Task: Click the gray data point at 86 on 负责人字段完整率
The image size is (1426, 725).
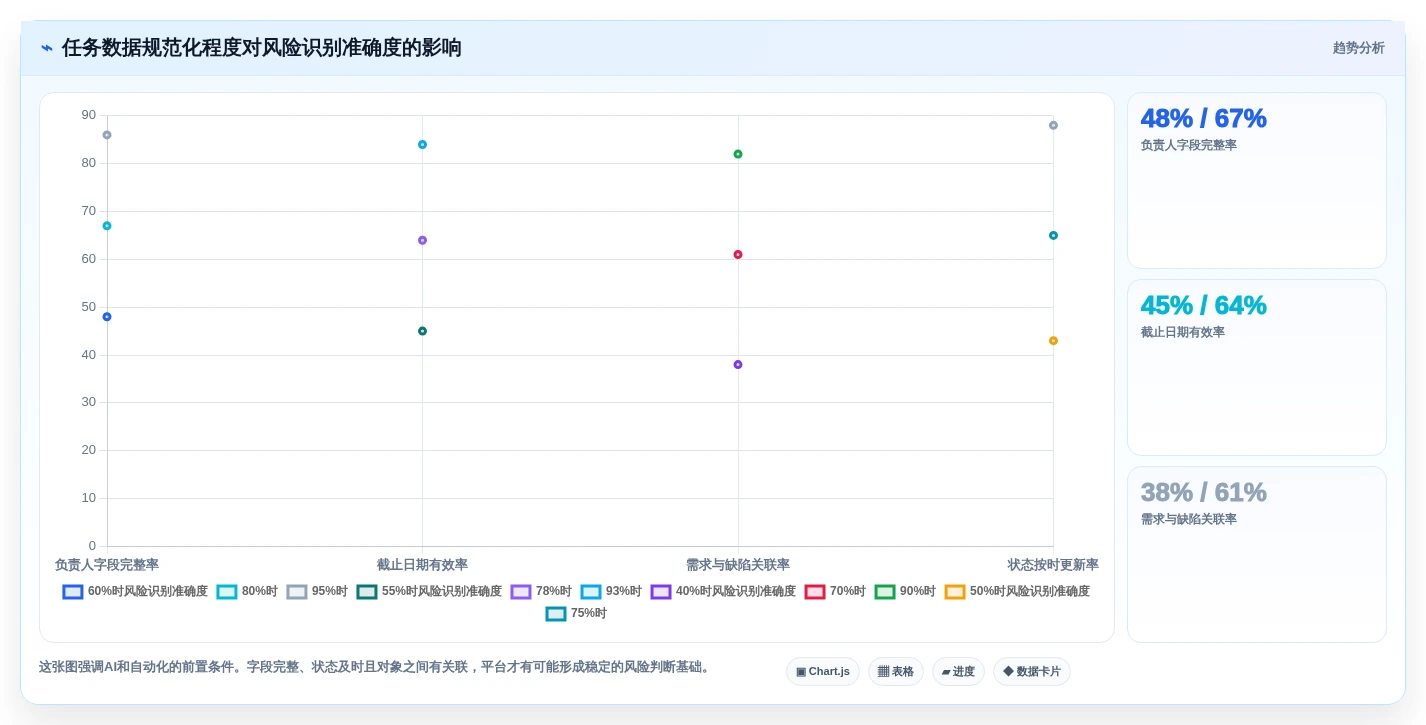Action: point(107,135)
